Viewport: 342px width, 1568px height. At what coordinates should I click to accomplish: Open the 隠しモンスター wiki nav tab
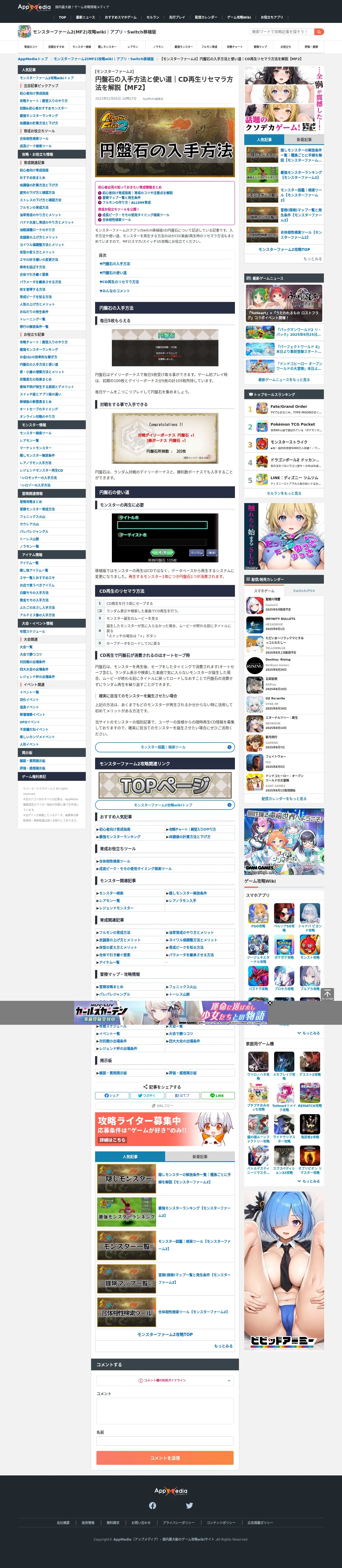pos(107,46)
